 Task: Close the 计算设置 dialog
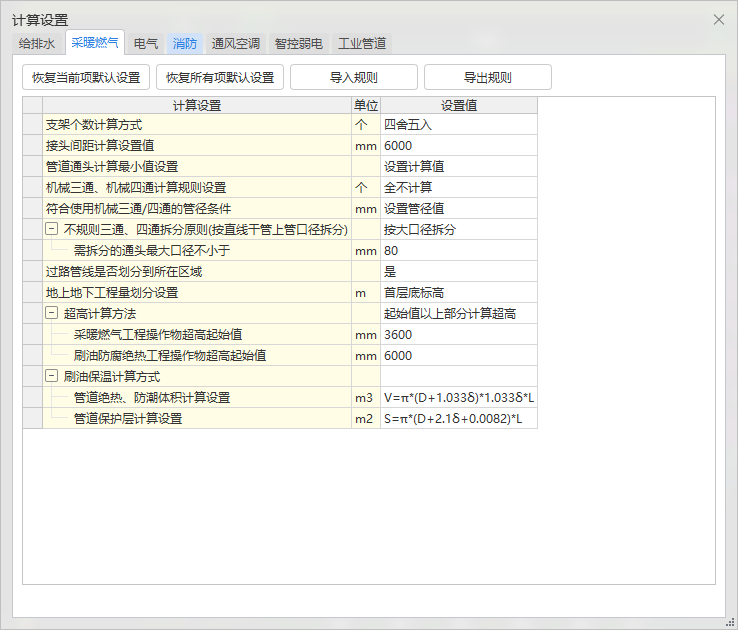pos(718,20)
